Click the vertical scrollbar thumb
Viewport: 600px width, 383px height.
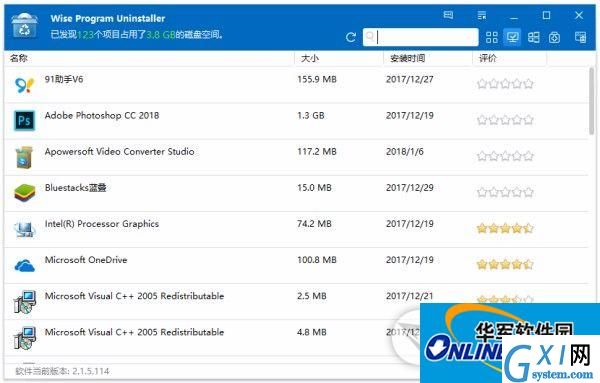coord(592,100)
